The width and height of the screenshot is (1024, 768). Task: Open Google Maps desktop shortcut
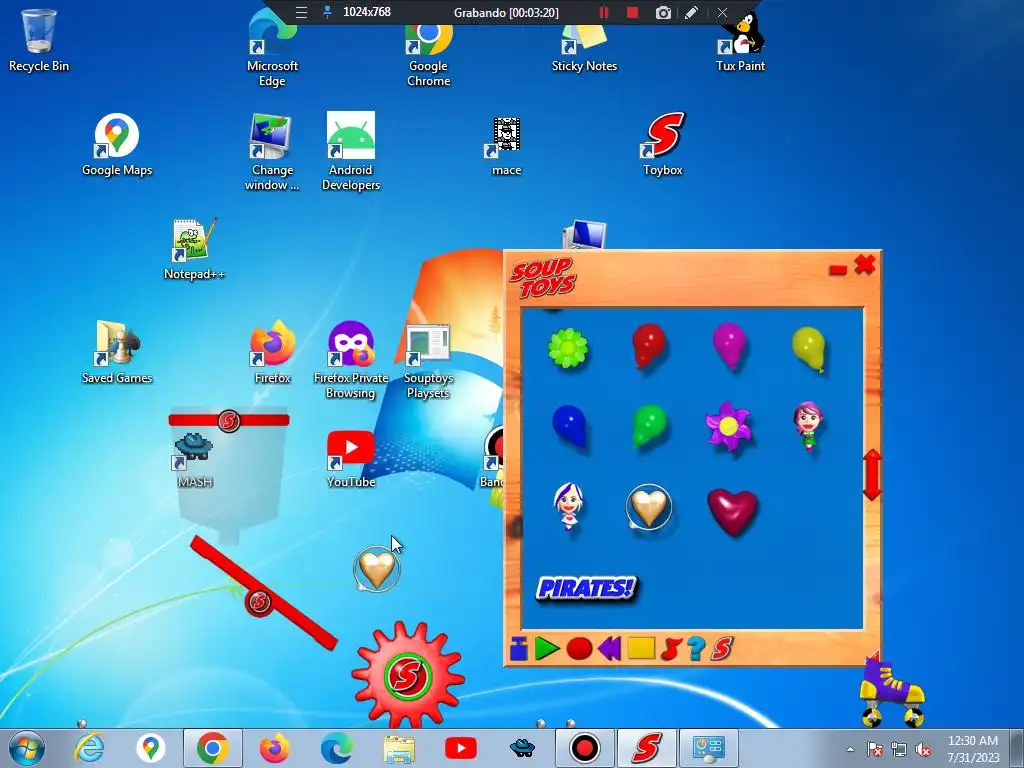117,145
